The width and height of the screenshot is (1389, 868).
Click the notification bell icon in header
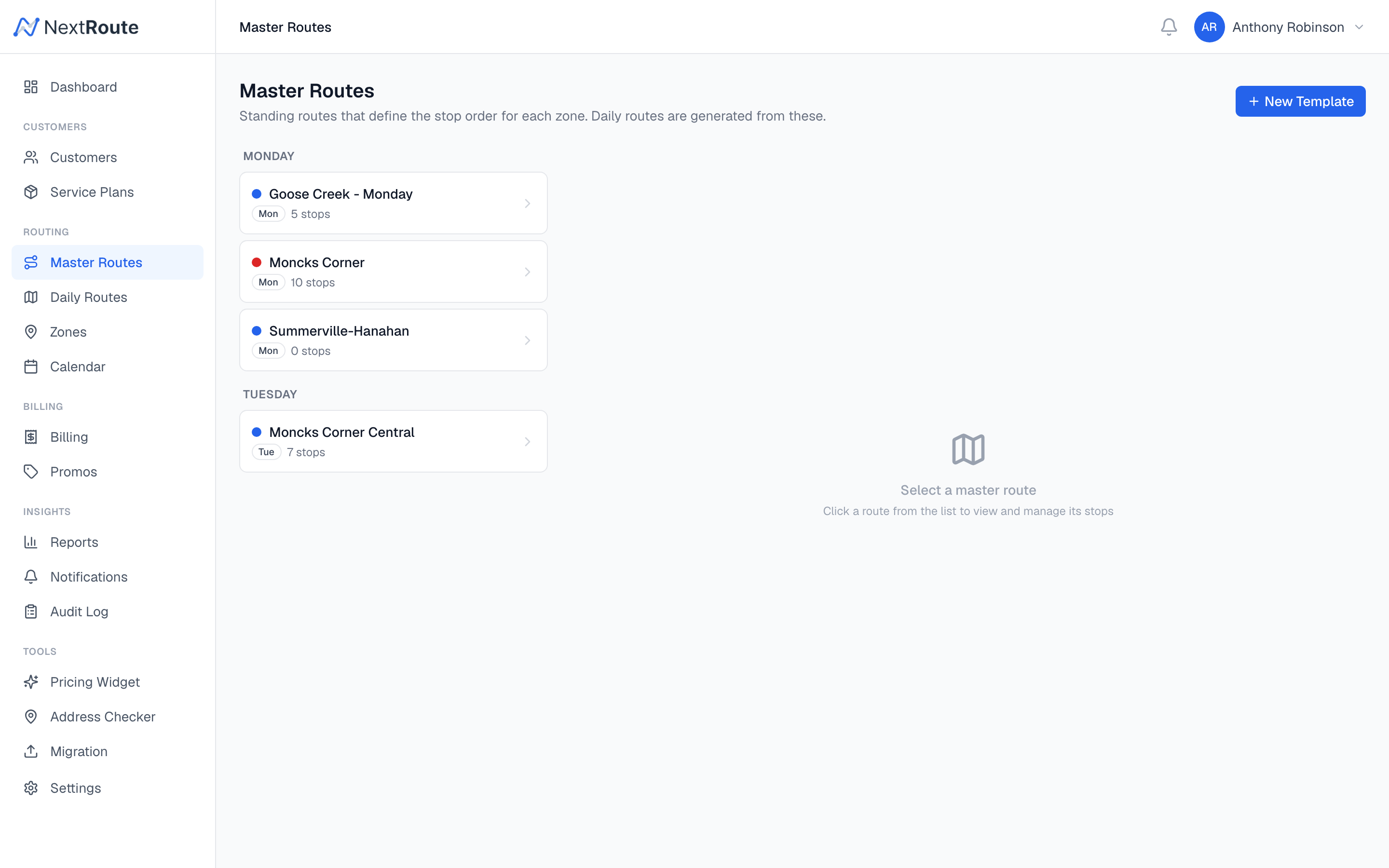1169,27
